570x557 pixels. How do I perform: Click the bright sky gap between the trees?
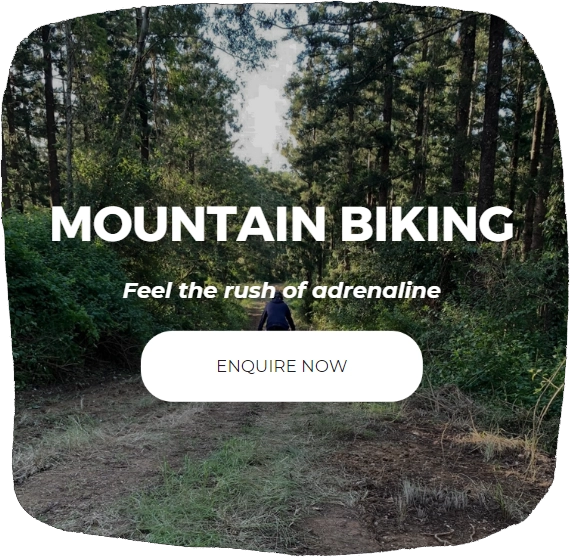click(264, 109)
